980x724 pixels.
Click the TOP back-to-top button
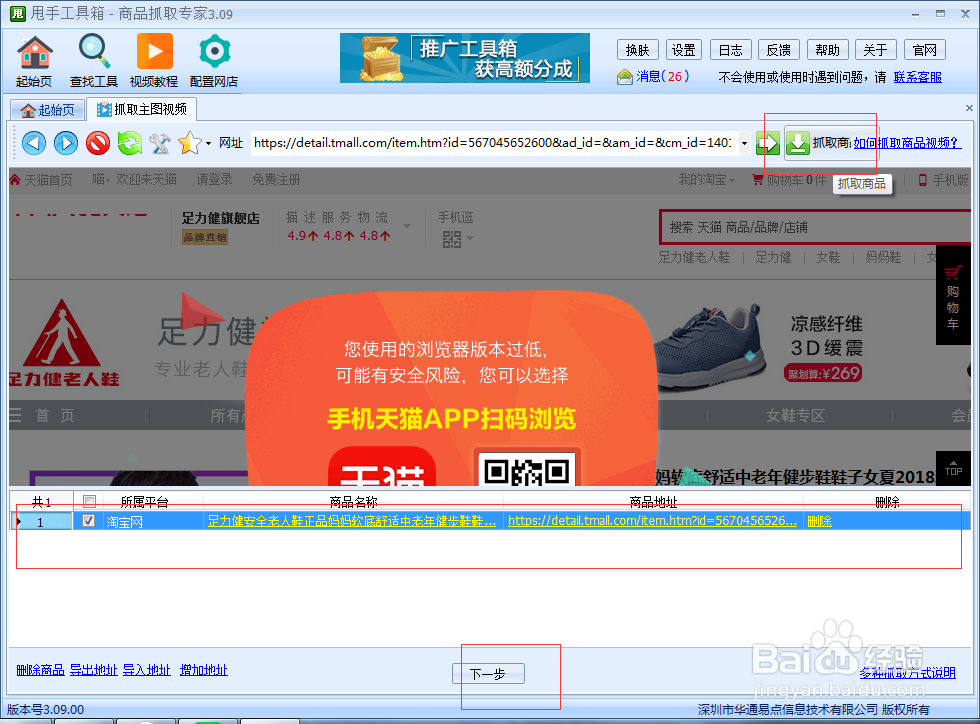[952, 468]
